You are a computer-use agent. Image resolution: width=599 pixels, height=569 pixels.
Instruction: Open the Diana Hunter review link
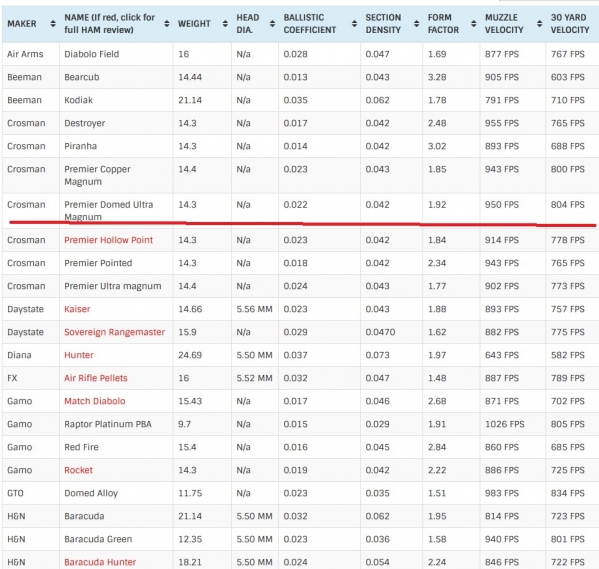click(x=79, y=355)
